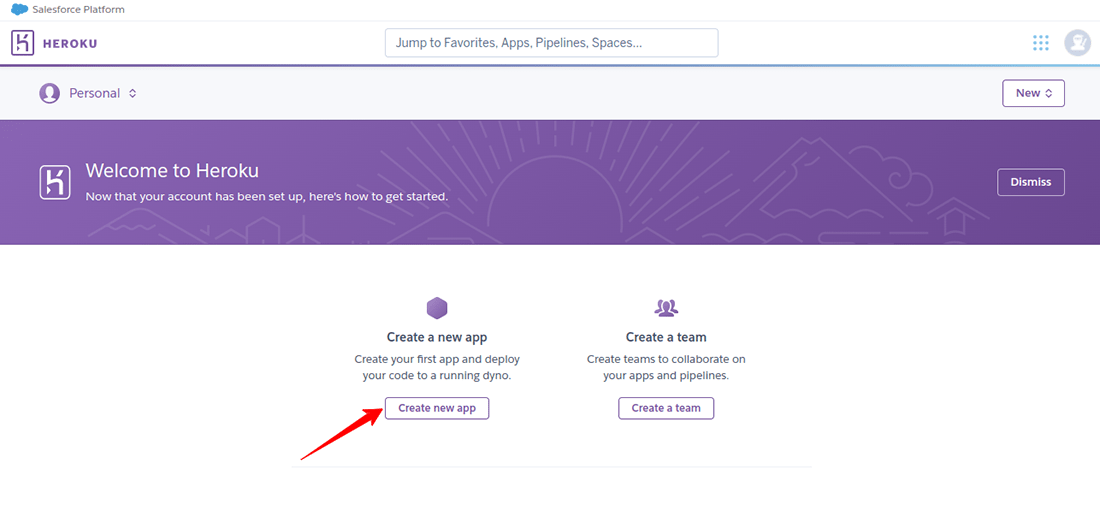The height and width of the screenshot is (505, 1100).
Task: Click the Heroku logo icon in header
Action: pyautogui.click(x=22, y=43)
